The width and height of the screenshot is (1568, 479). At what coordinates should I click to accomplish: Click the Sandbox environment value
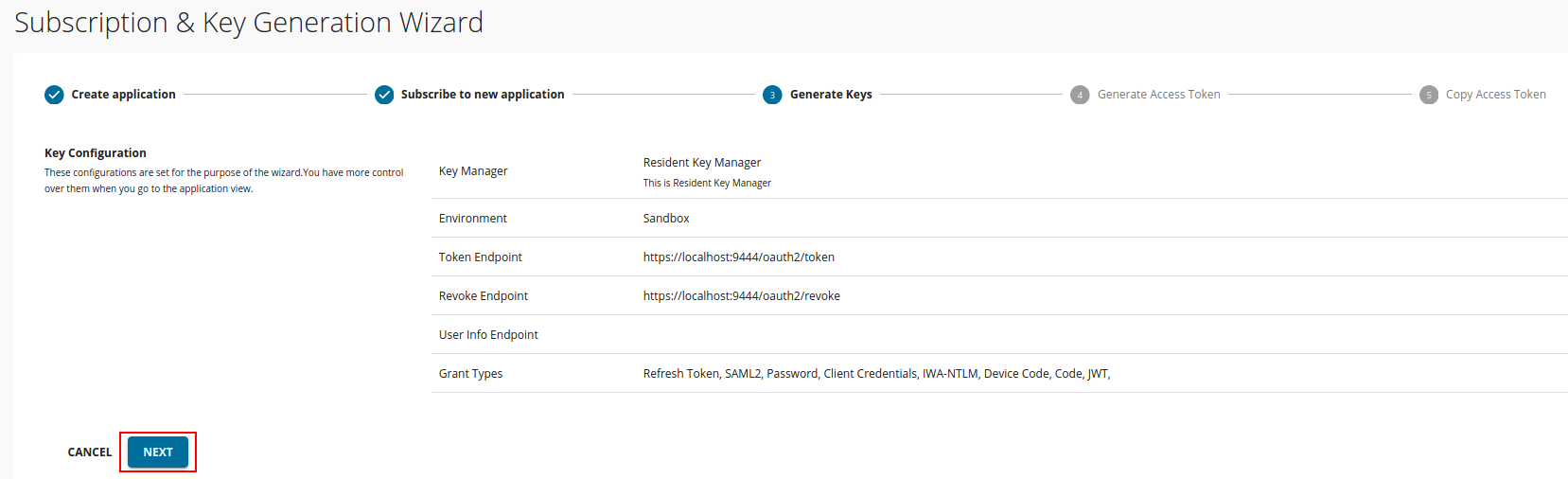click(x=666, y=219)
